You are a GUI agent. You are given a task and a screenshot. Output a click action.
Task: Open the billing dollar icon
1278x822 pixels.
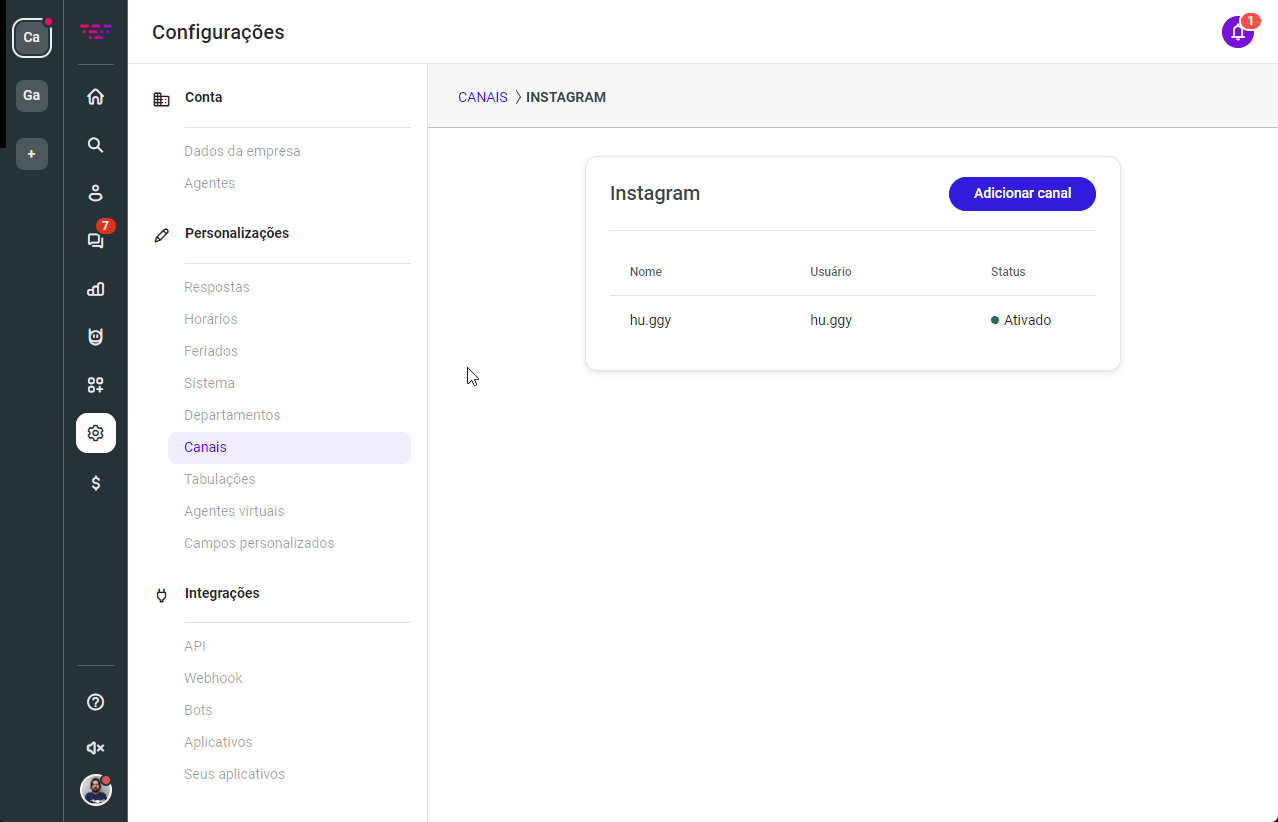95,483
